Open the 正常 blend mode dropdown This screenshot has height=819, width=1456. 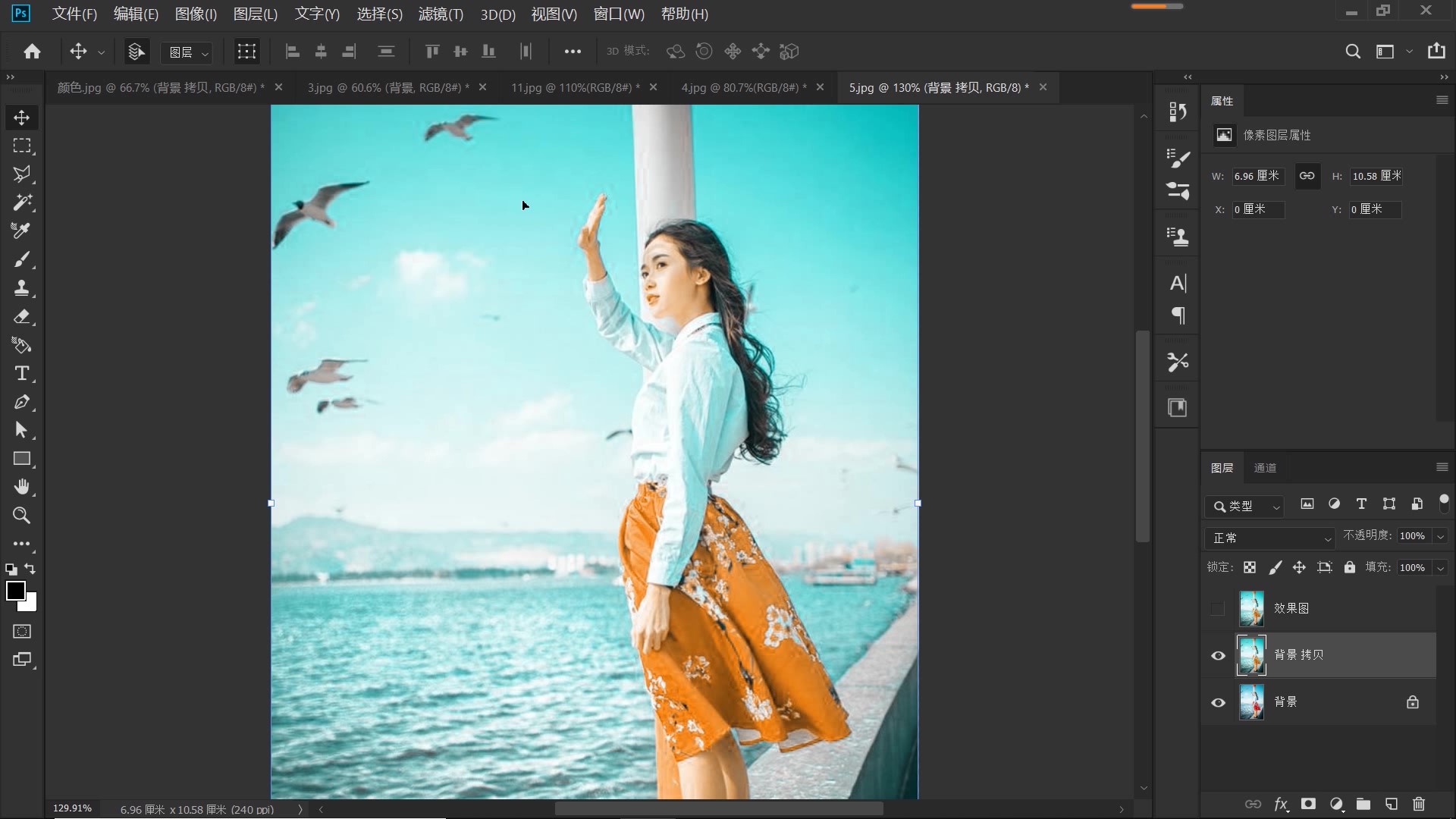point(1270,538)
